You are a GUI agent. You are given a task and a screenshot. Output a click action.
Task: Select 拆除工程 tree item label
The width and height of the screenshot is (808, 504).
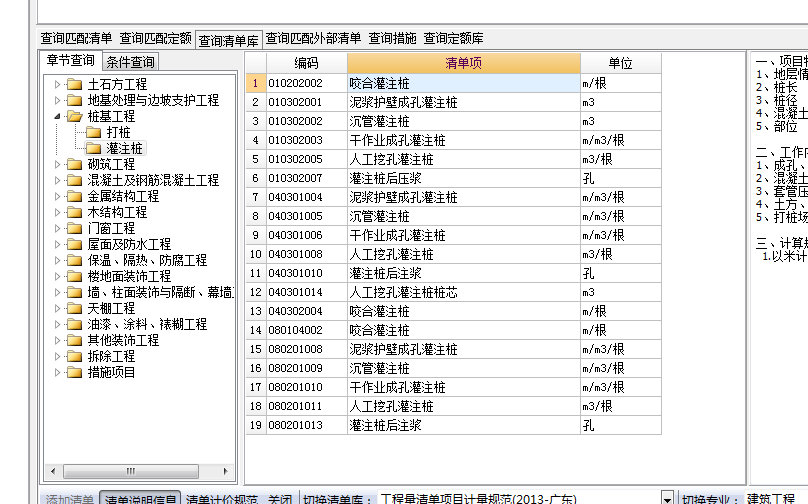111,356
